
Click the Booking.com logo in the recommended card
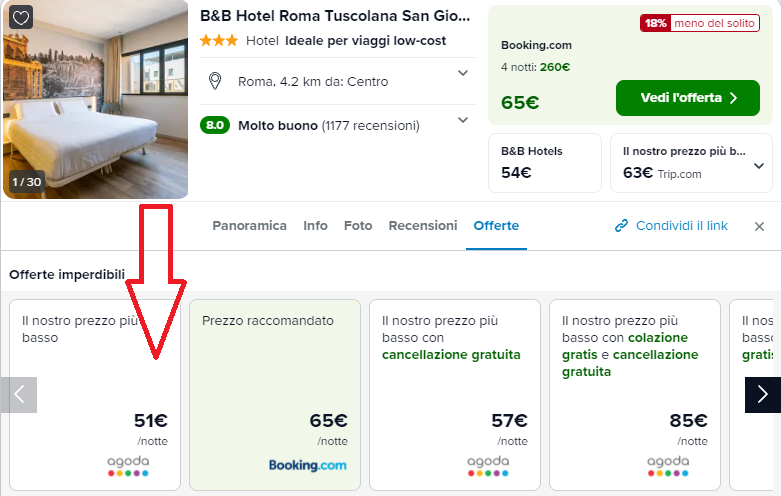308,465
